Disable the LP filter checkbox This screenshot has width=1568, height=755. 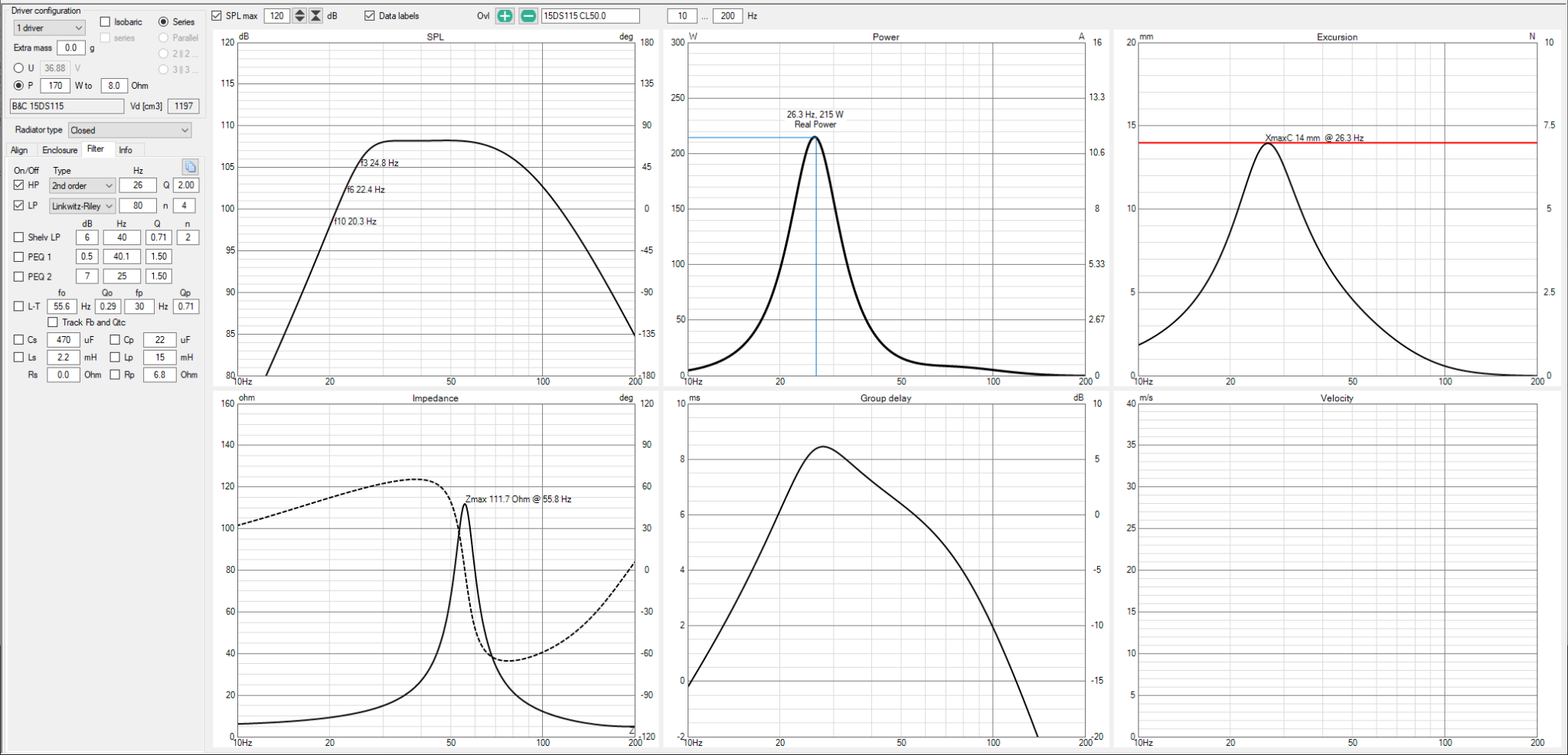pos(19,205)
